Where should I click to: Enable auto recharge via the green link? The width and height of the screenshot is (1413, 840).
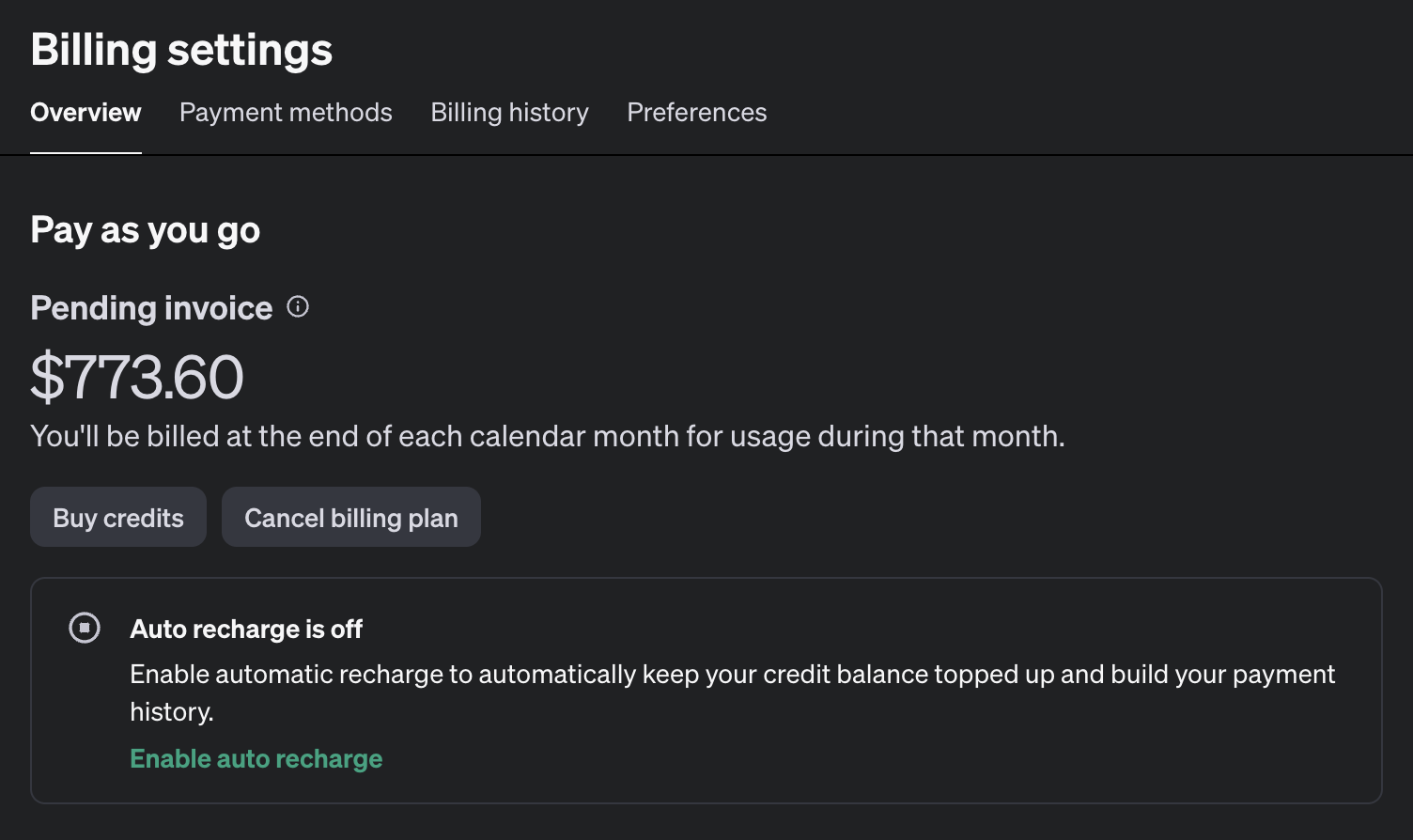(256, 758)
